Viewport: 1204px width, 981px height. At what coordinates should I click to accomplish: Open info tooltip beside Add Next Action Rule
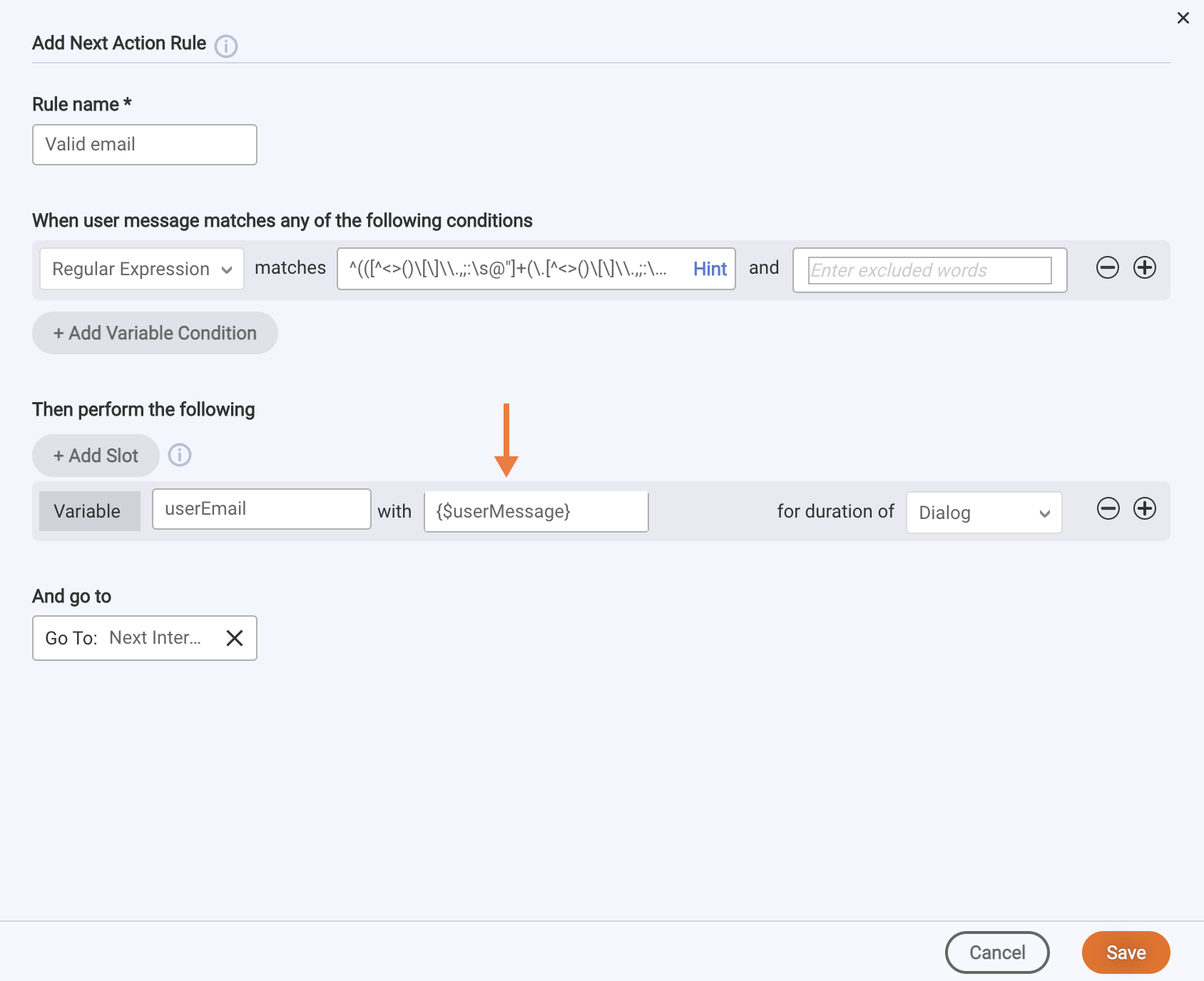coord(226,46)
